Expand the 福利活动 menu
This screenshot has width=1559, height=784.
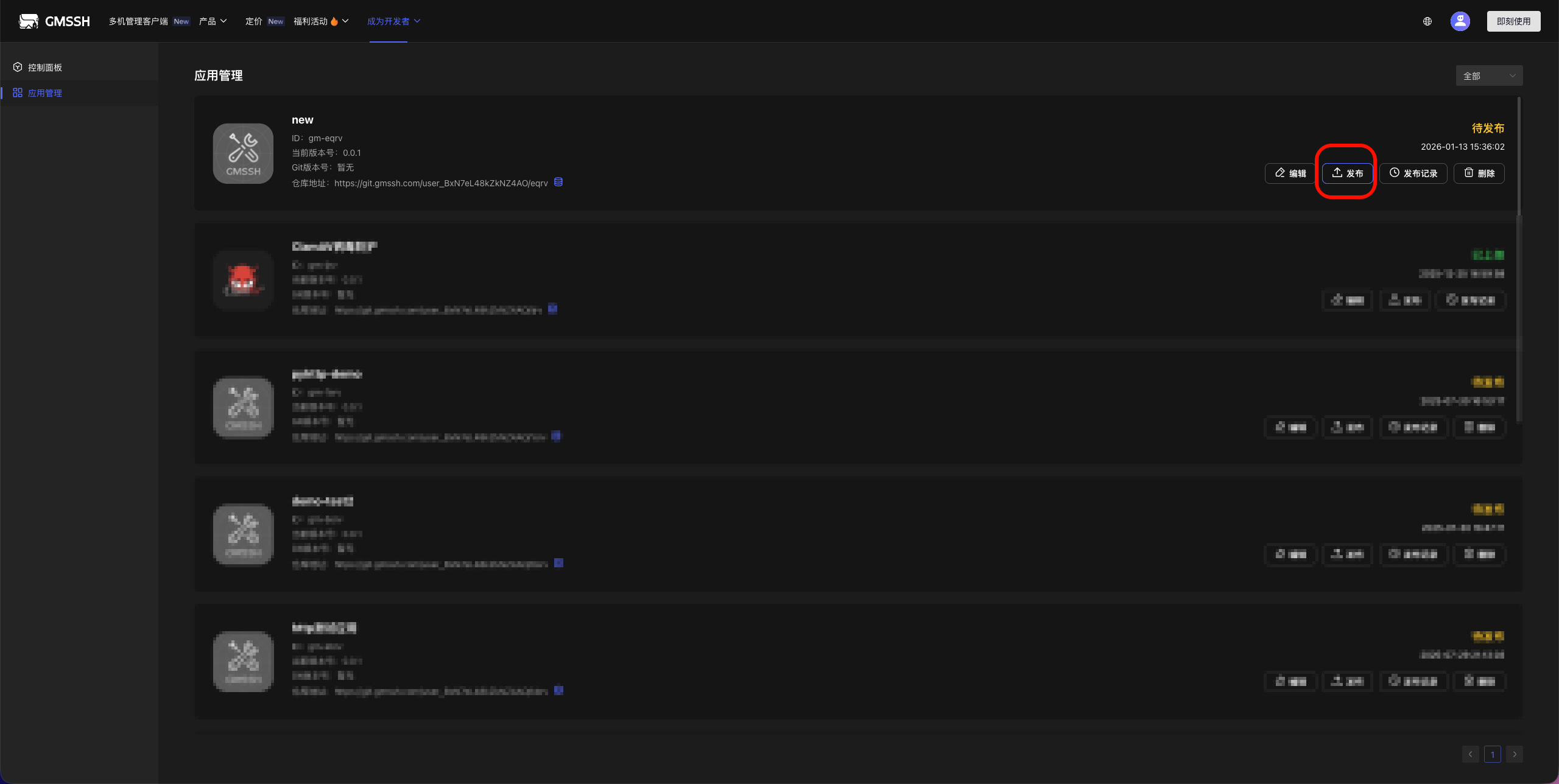pyautogui.click(x=321, y=21)
